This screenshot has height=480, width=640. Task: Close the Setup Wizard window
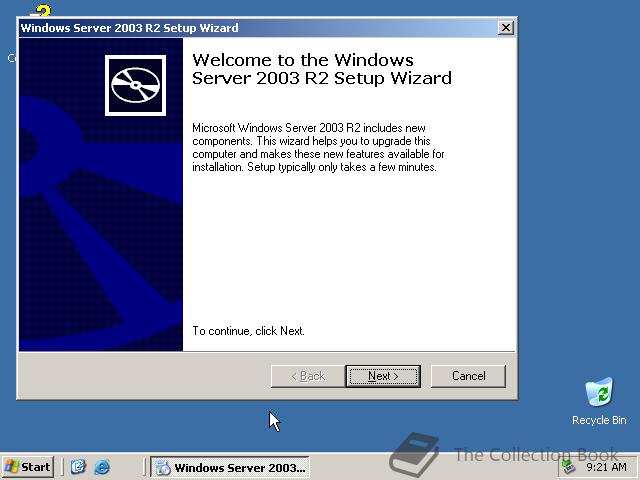pyautogui.click(x=506, y=28)
